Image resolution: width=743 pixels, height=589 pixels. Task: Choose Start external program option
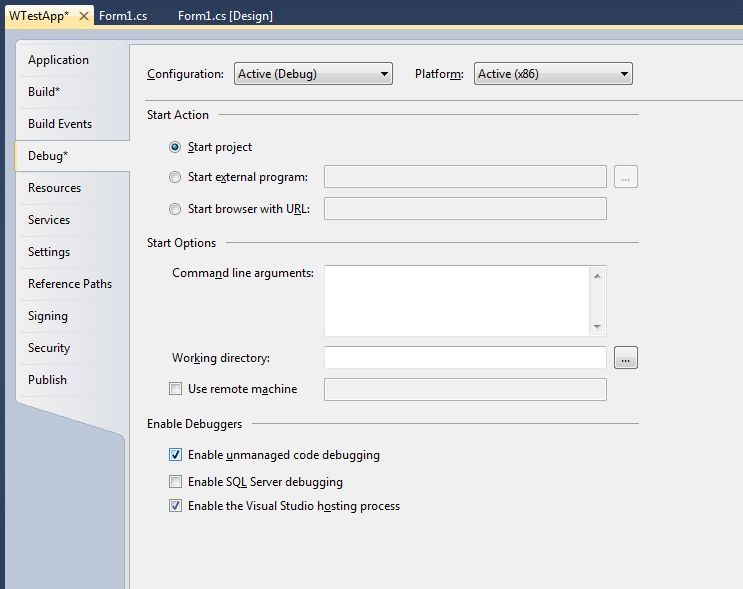tap(175, 177)
